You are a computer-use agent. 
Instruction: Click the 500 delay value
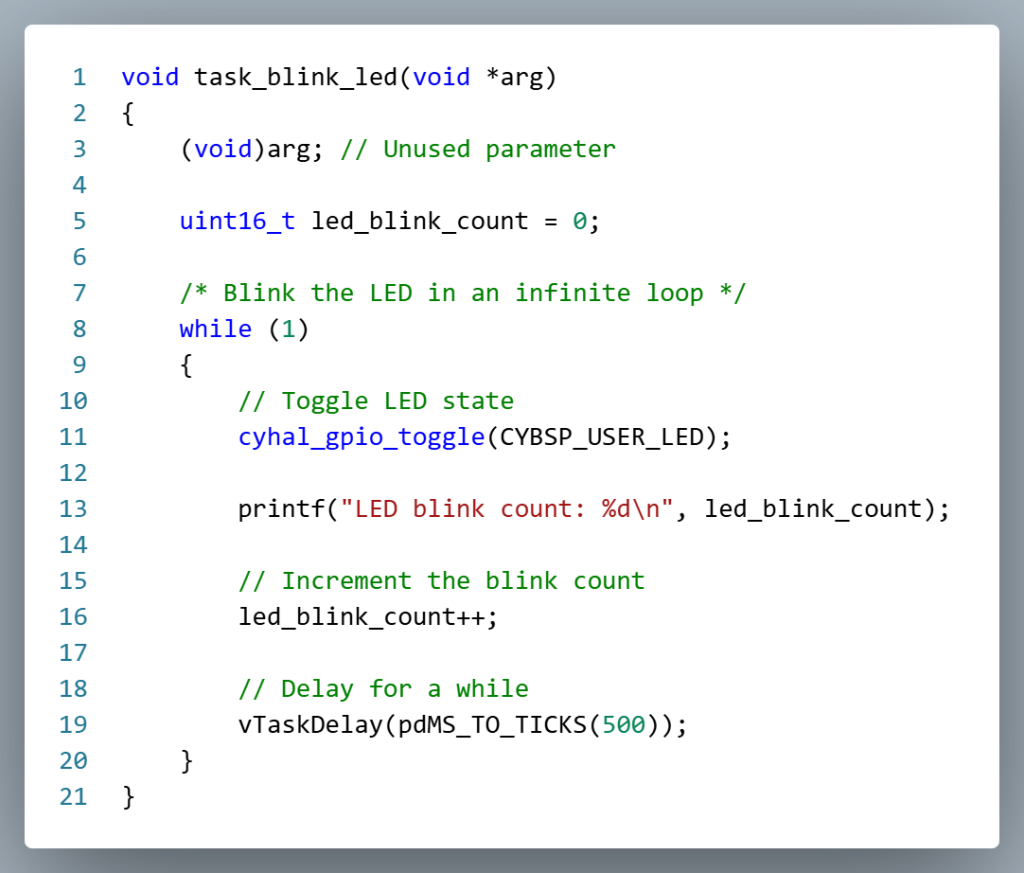click(624, 725)
